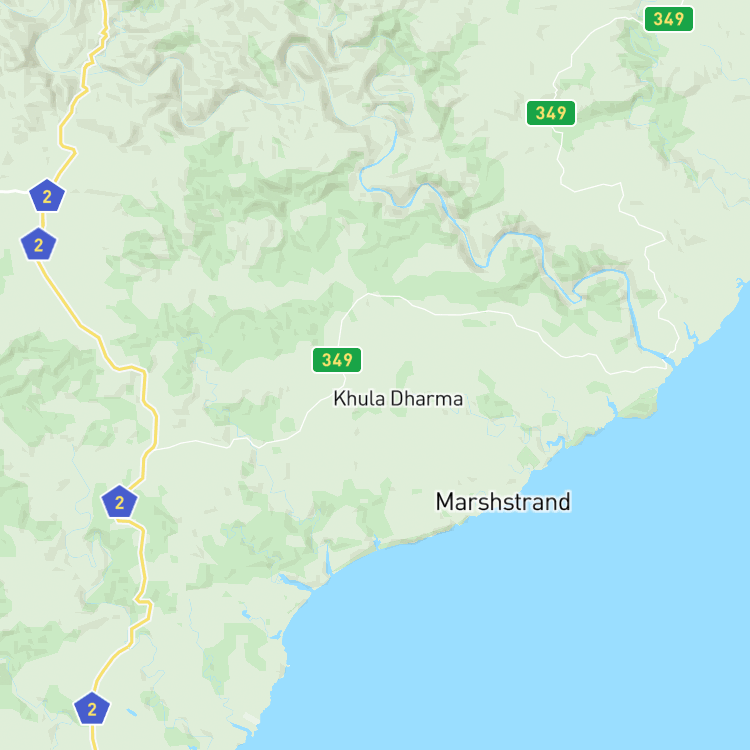Click the northernmost Route 2 pentagon shield
Viewport: 750px width, 750px height.
(x=47, y=196)
